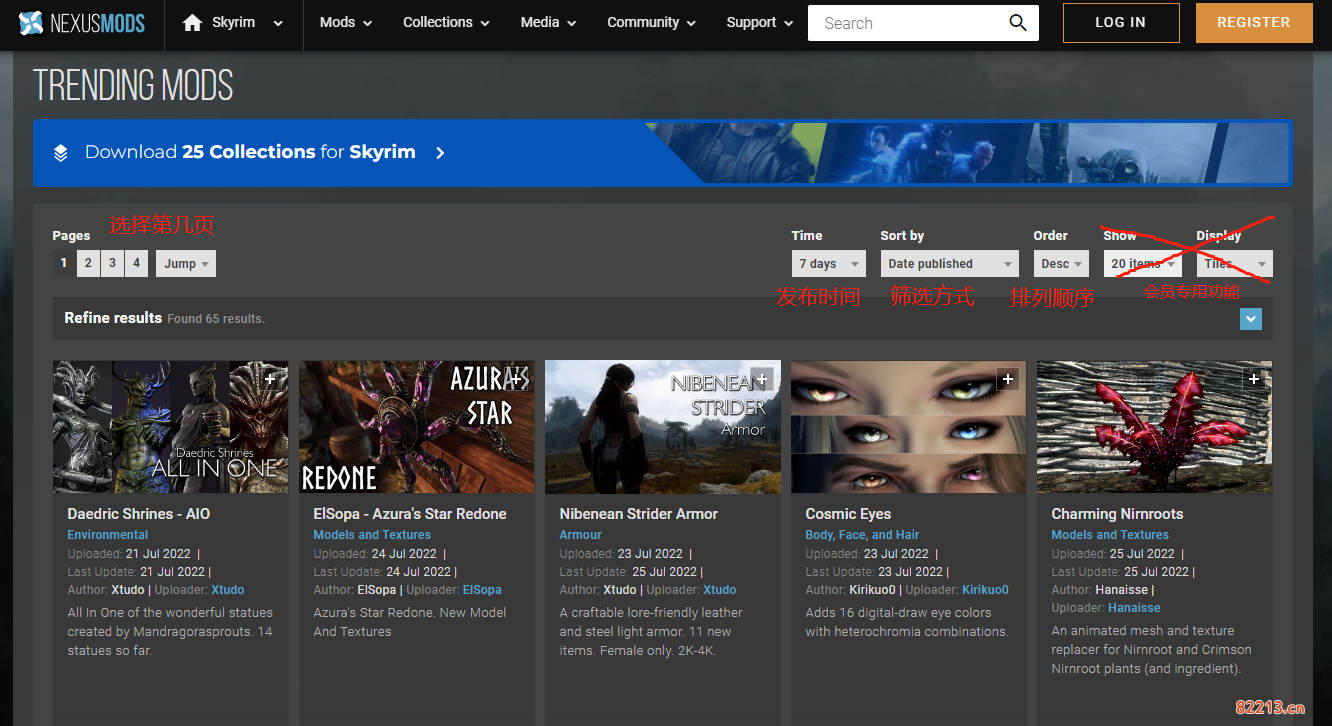Open the Community menu
This screenshot has width=1332, height=726.
tap(651, 23)
